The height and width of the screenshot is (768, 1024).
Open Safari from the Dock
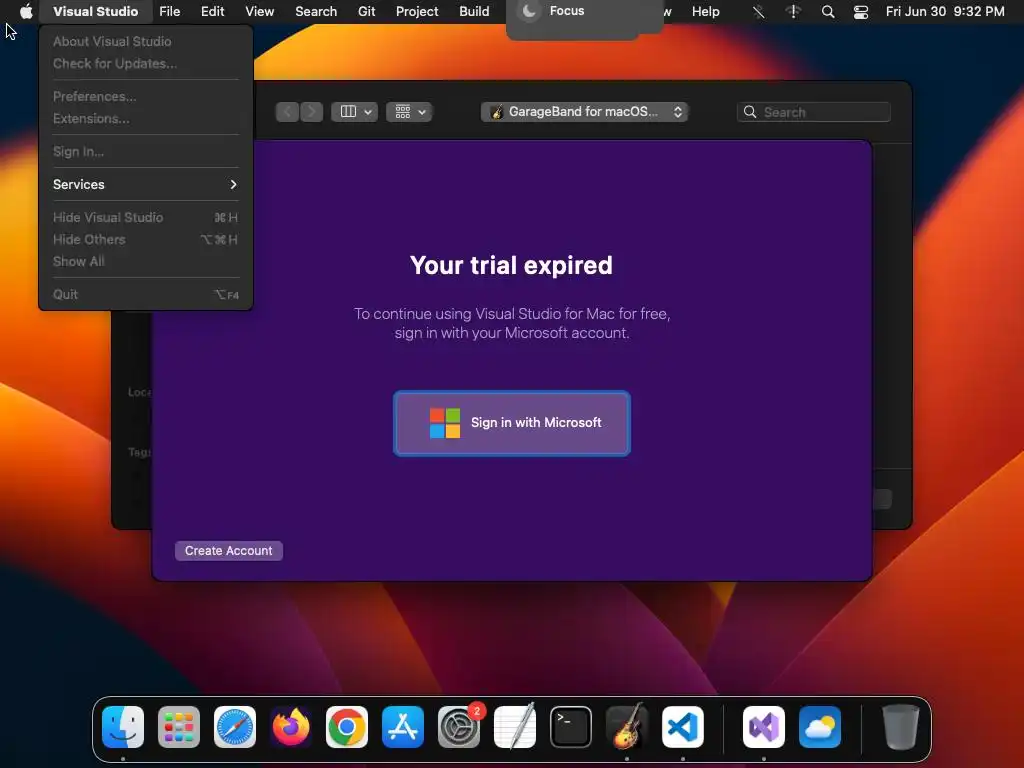[235, 727]
